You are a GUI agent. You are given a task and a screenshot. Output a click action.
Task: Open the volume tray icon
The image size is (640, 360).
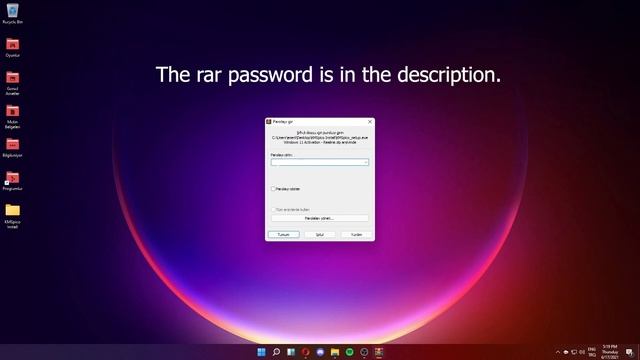pyautogui.click(x=582, y=352)
